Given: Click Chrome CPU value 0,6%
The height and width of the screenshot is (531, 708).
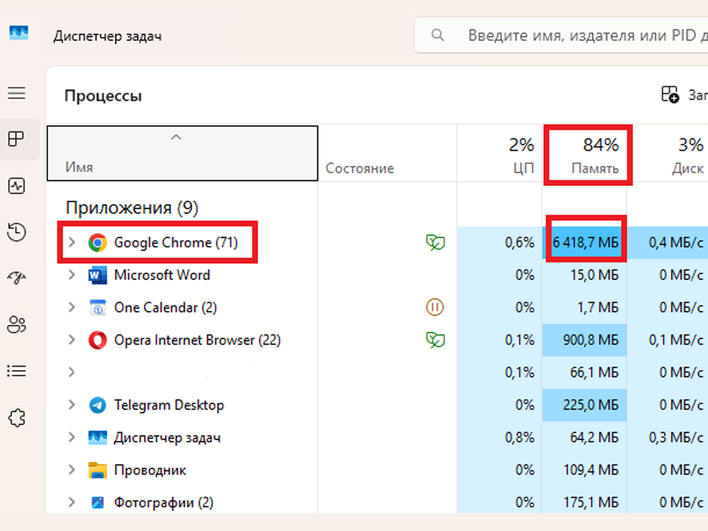Looking at the screenshot, I should (519, 242).
